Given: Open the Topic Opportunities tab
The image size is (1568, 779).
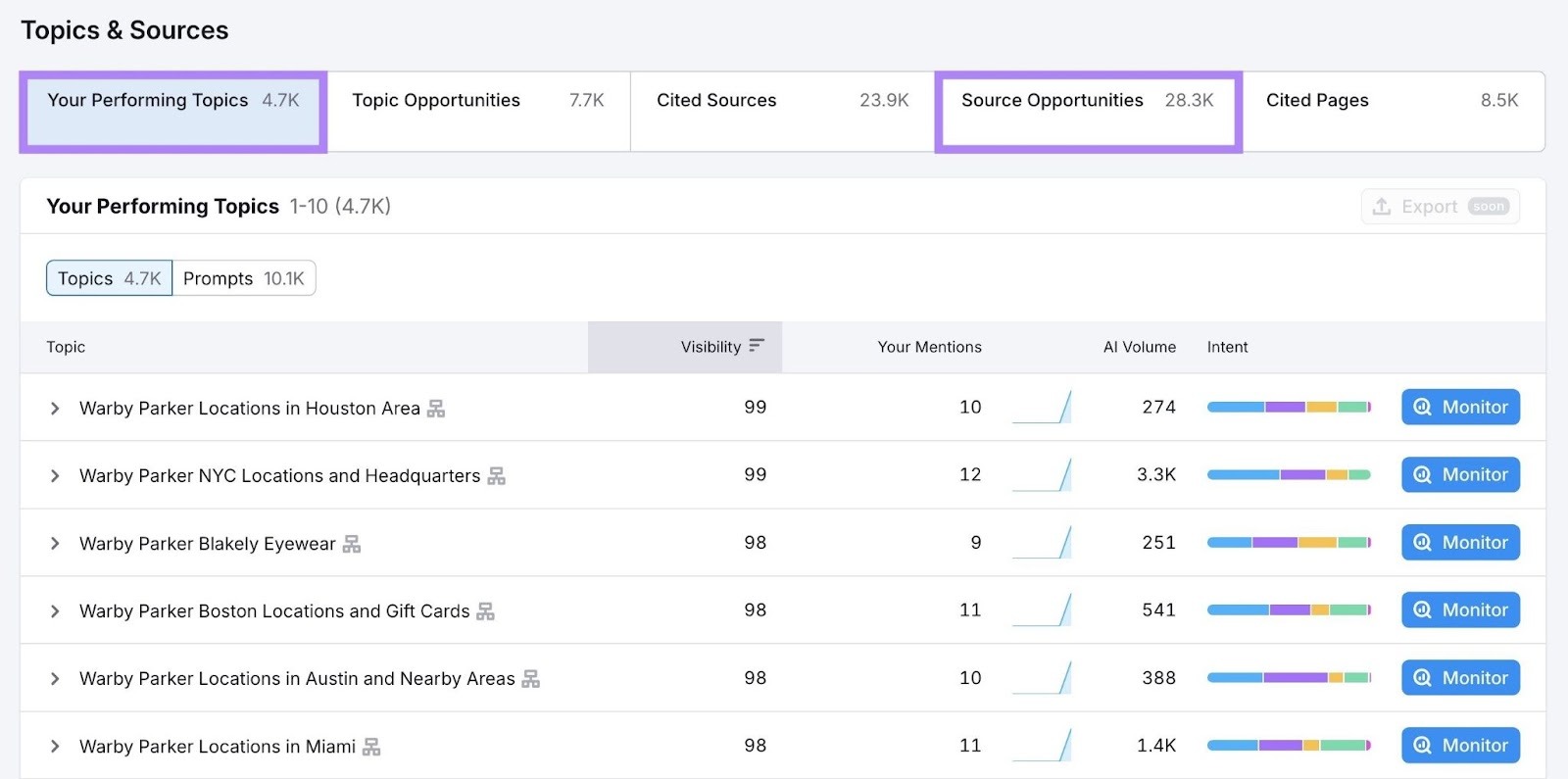Looking at the screenshot, I should pos(477,101).
